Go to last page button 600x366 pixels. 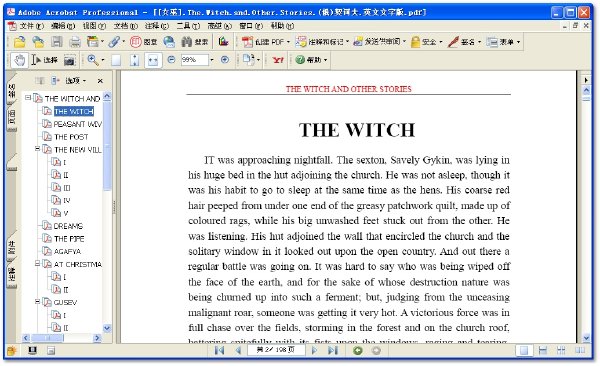333,350
